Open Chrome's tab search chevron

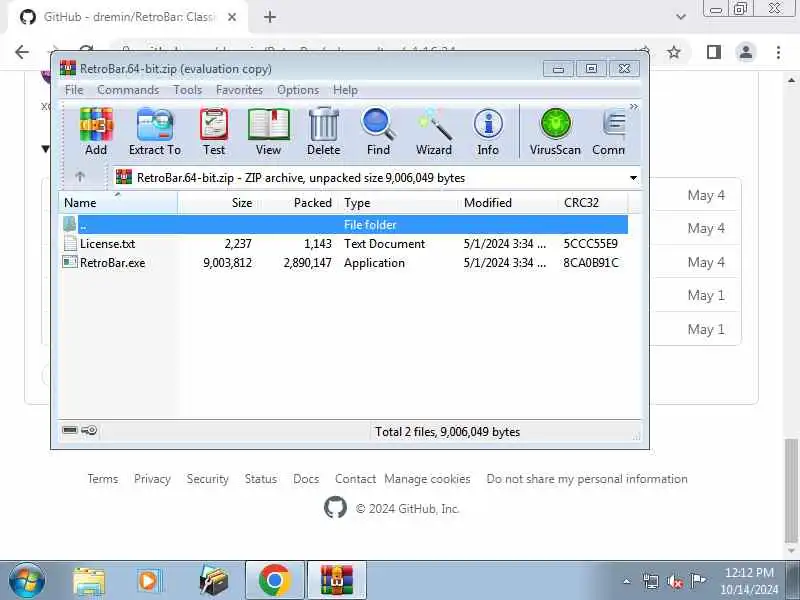tap(681, 17)
